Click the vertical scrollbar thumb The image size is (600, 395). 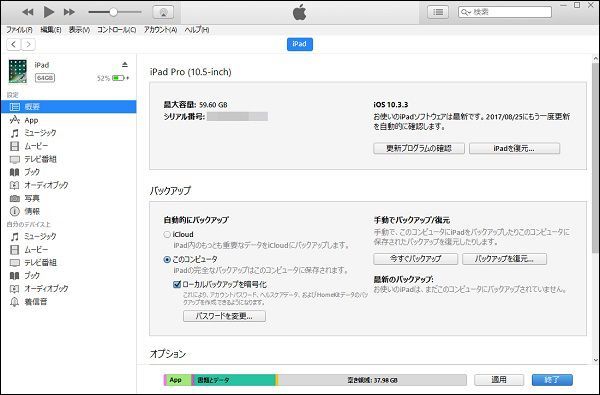tap(595, 158)
